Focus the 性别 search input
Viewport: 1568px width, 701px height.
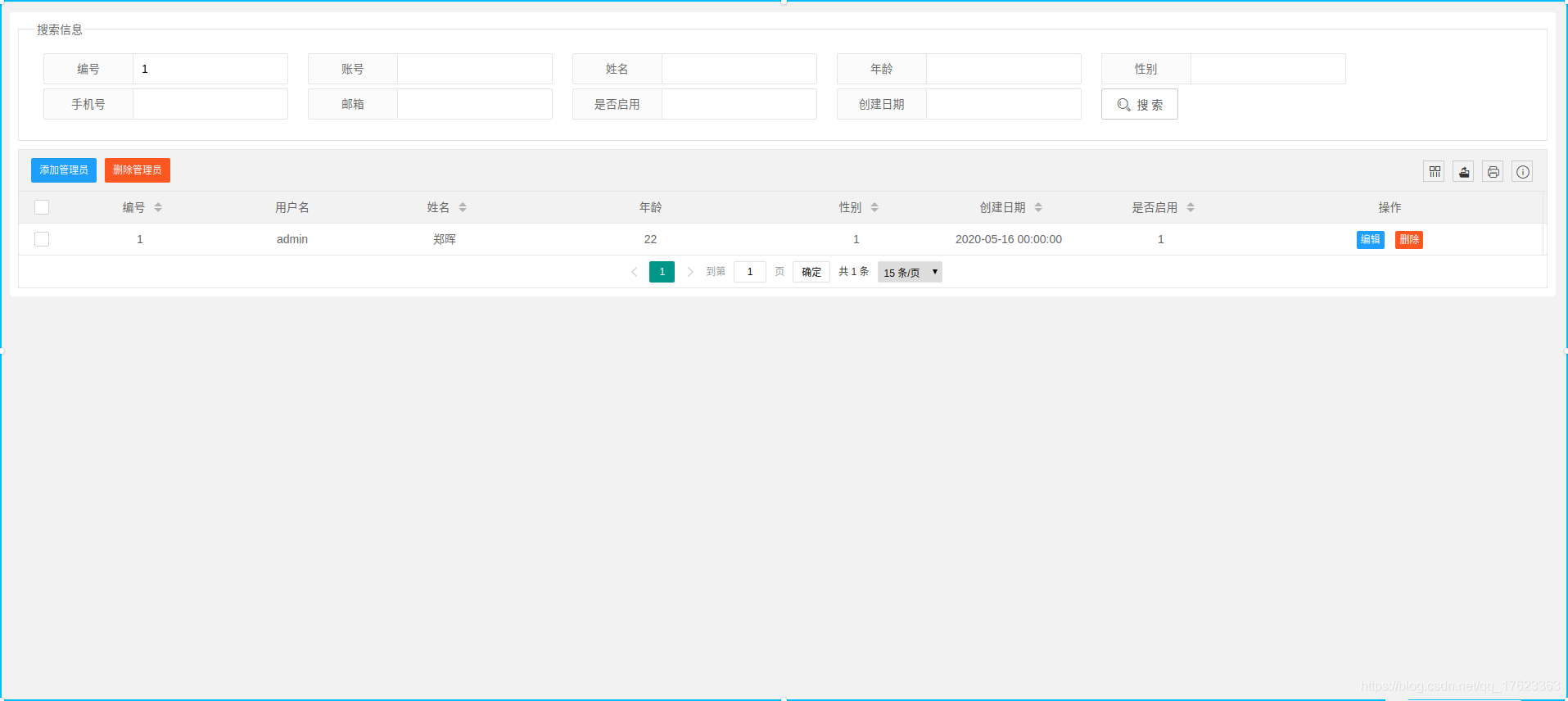(x=1268, y=69)
